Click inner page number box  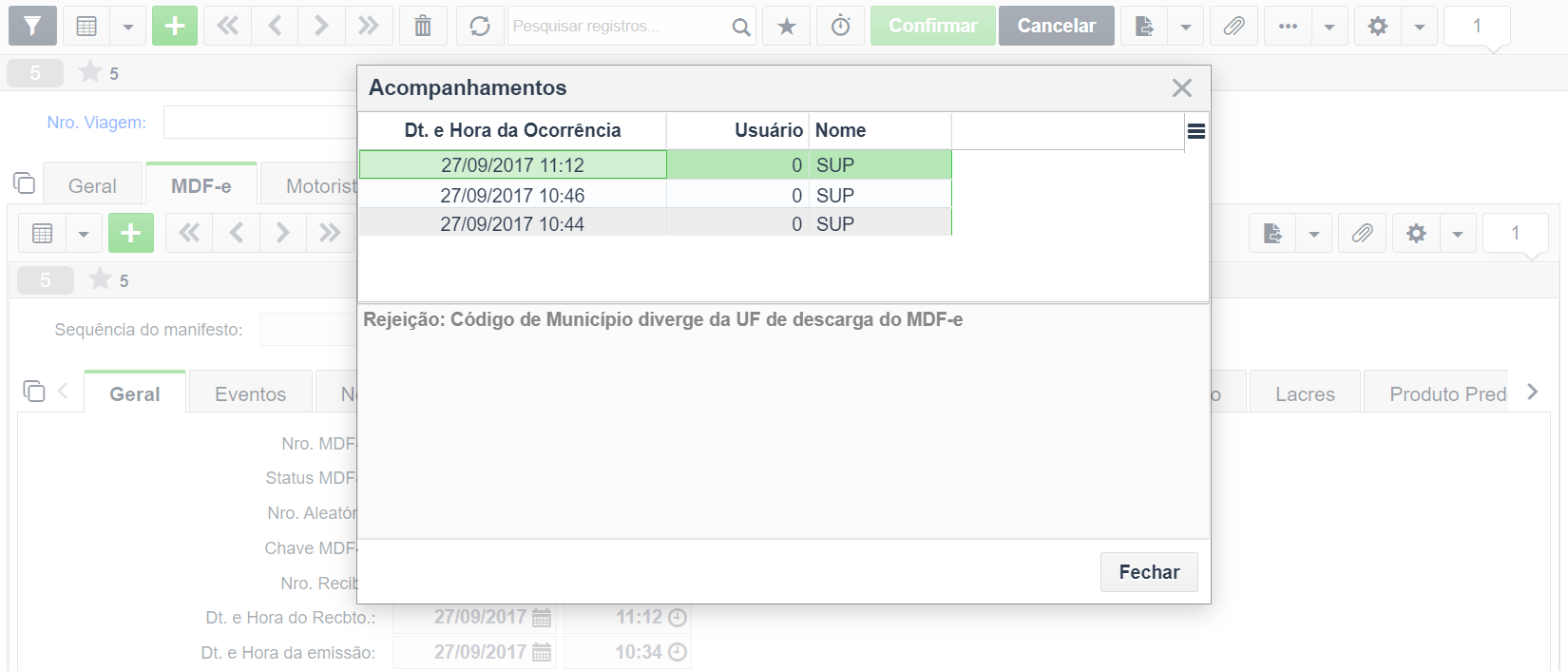pyautogui.click(x=1516, y=233)
